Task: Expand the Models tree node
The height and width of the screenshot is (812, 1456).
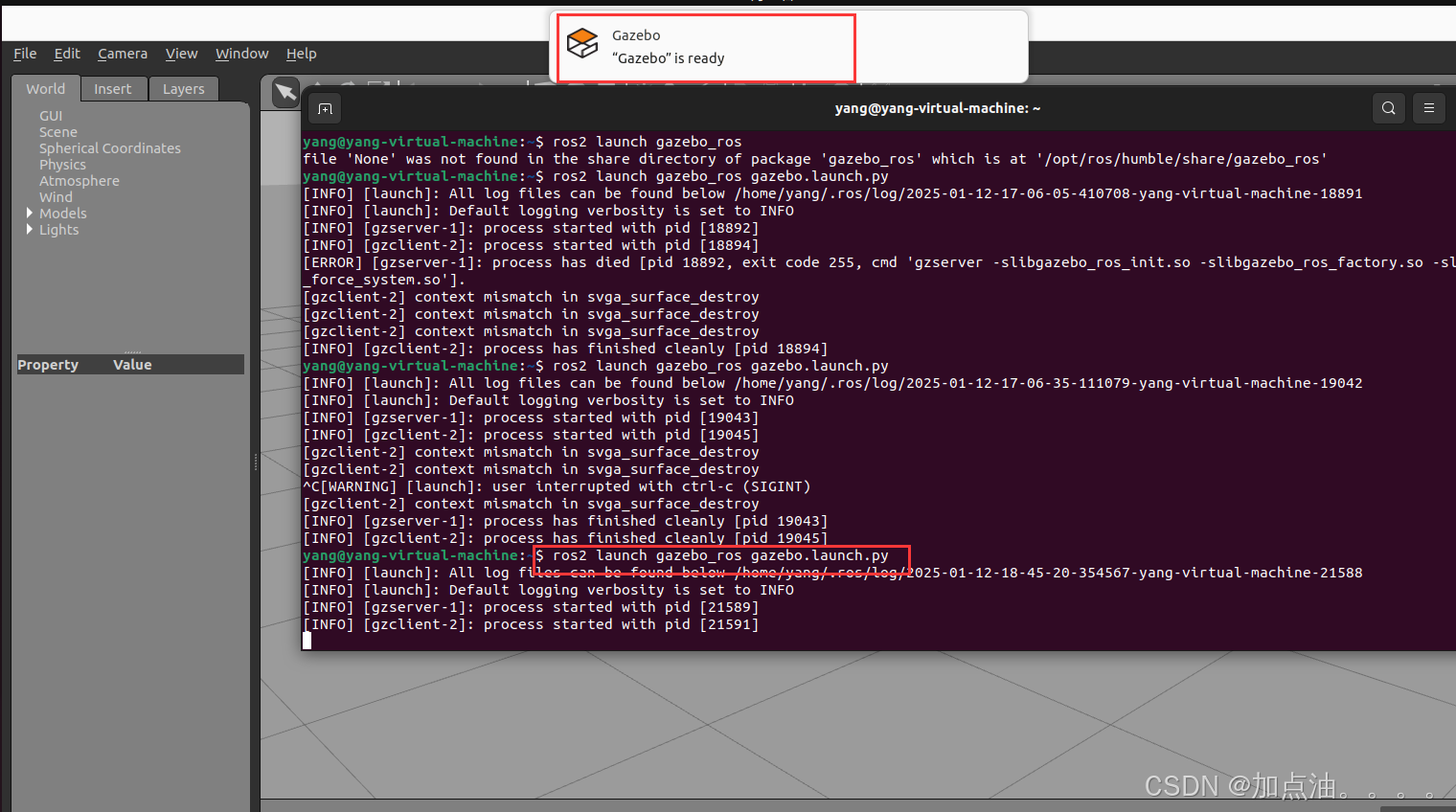Action: [30, 213]
